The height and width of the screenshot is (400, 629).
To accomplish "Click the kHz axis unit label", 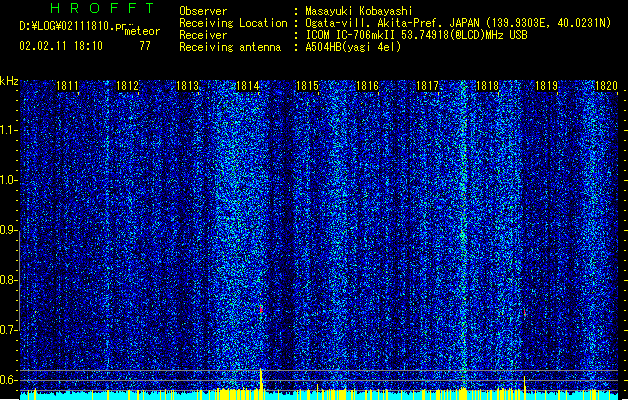I will pyautogui.click(x=9, y=81).
